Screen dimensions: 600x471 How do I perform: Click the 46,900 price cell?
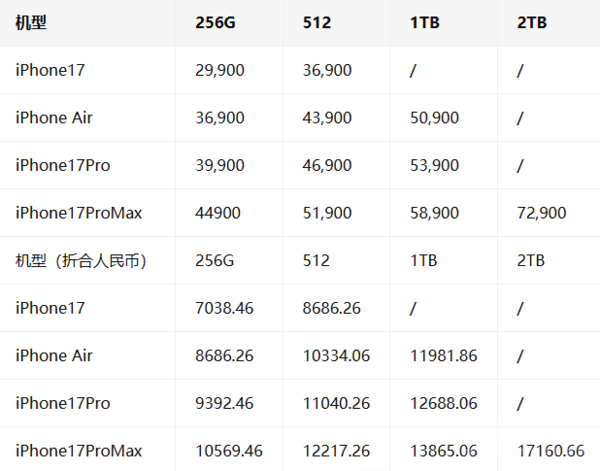[326, 165]
